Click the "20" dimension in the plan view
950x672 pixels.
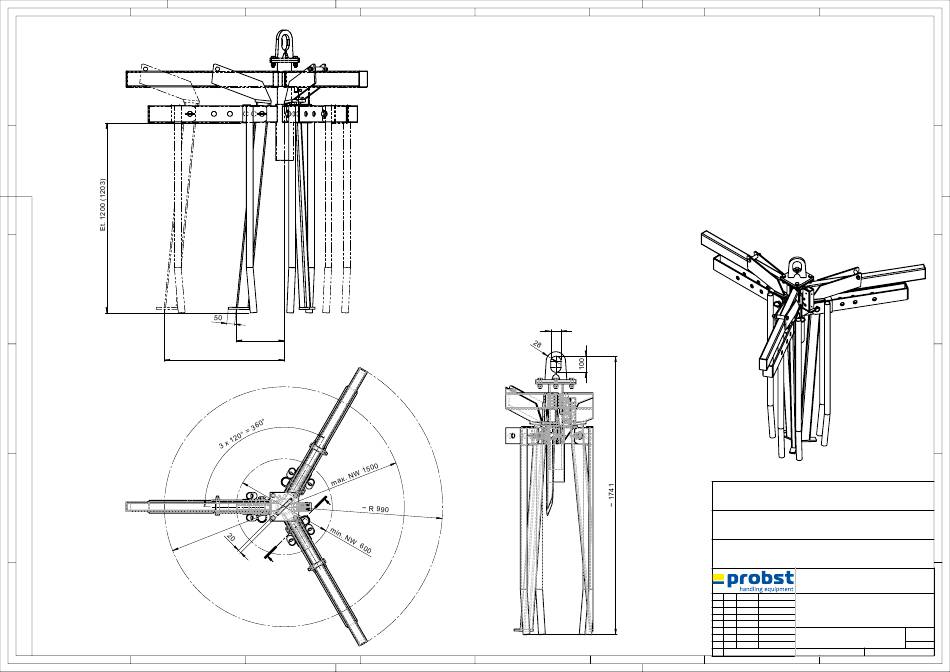point(230,537)
